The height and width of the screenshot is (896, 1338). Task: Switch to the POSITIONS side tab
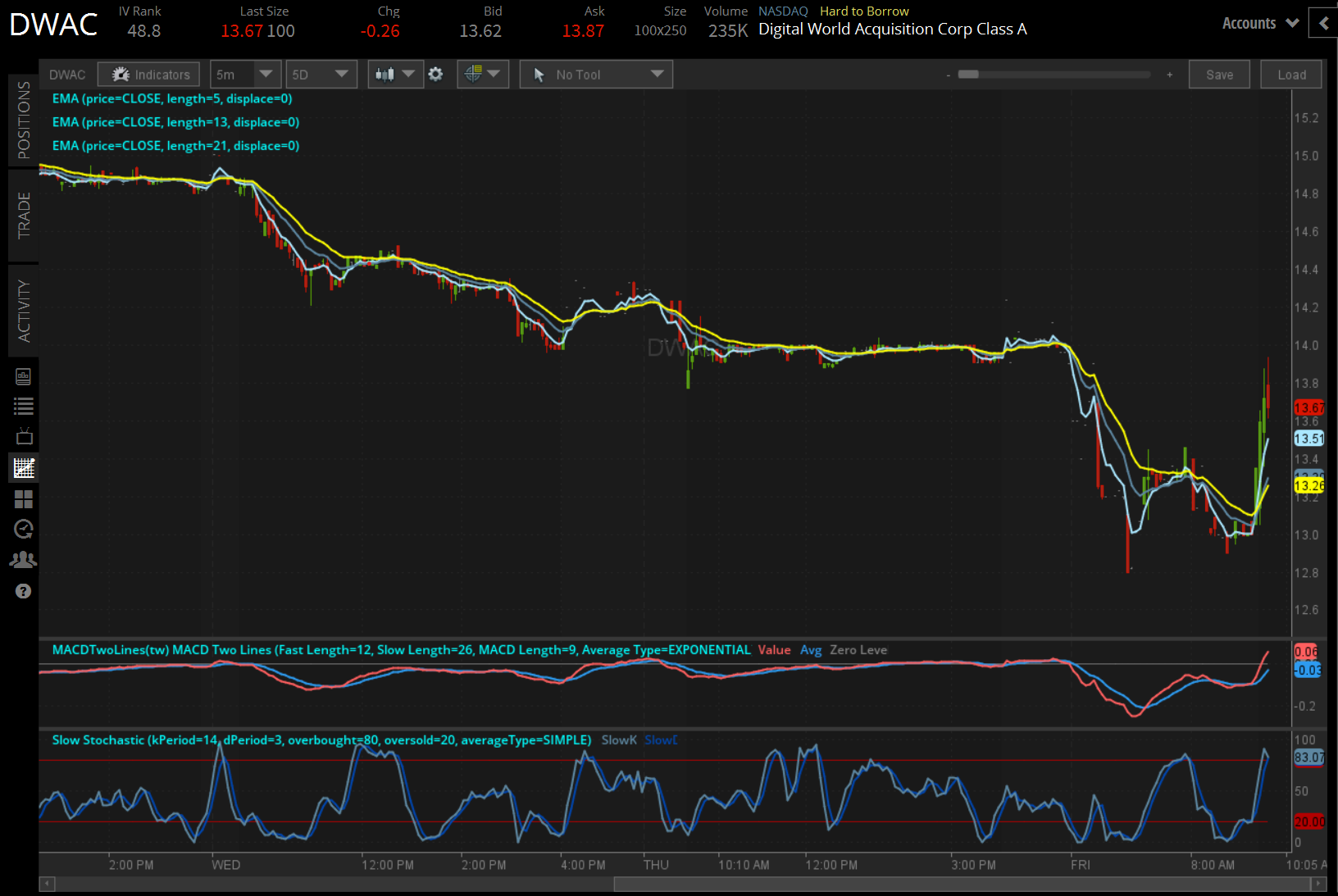pos(24,120)
